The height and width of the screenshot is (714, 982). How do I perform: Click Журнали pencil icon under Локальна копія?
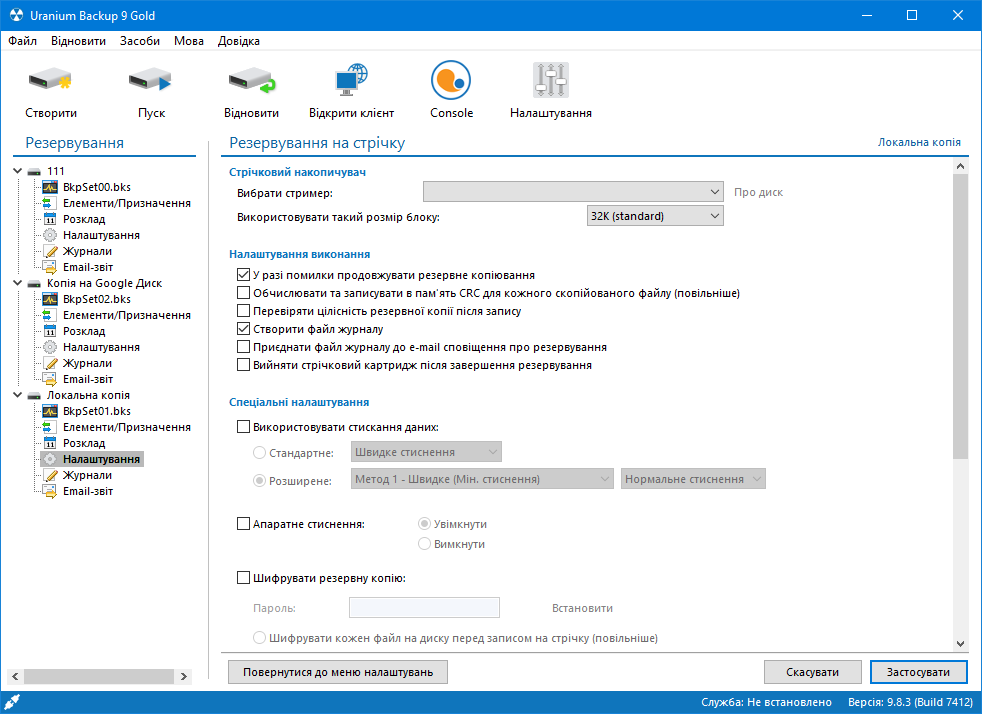pyautogui.click(x=50, y=475)
